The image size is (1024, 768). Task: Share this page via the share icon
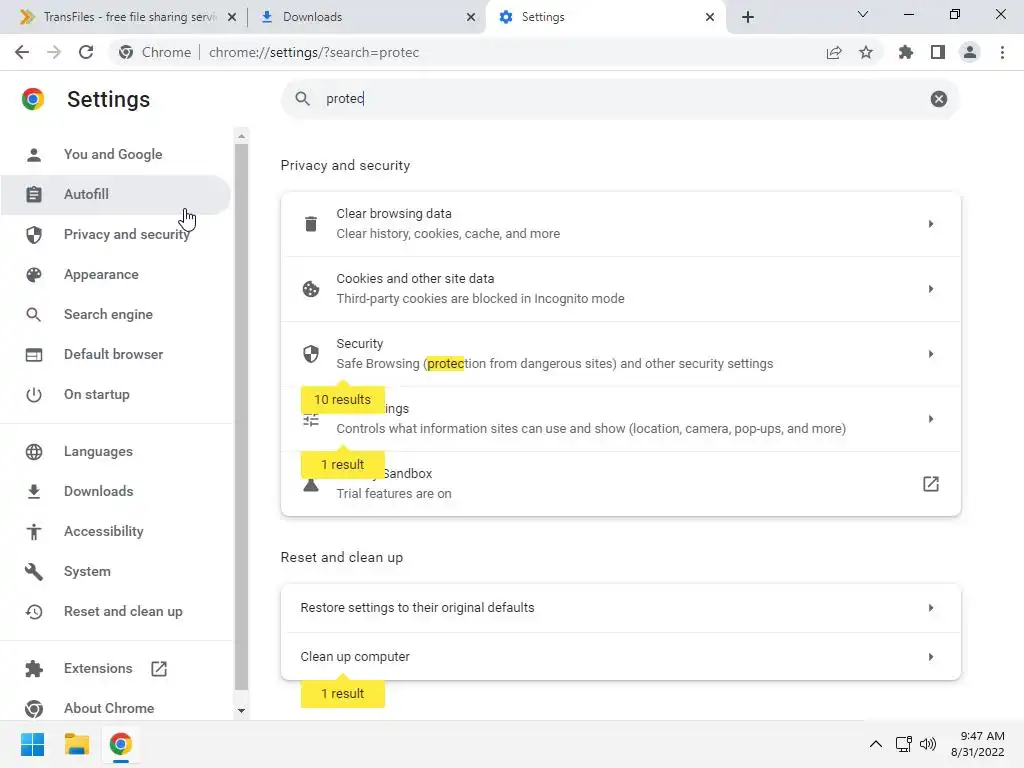pos(834,52)
